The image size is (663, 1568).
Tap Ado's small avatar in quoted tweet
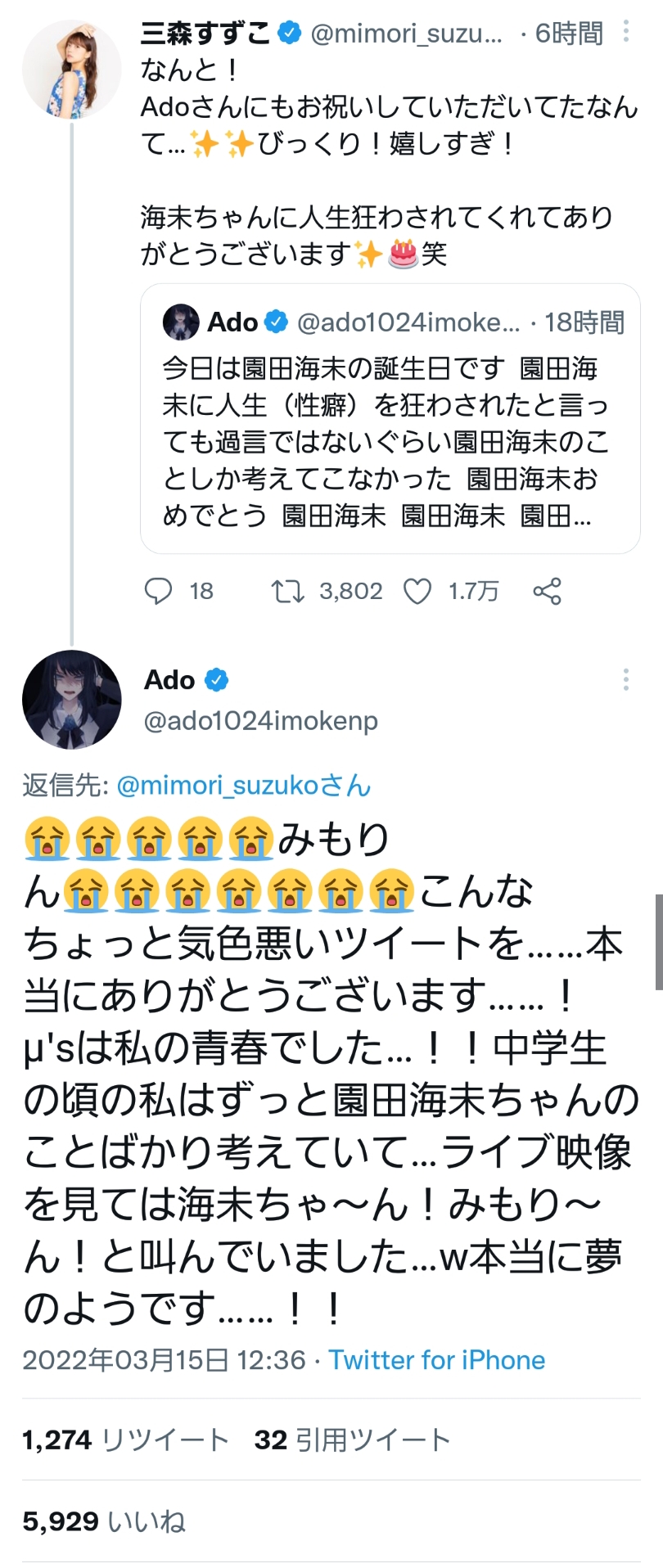pos(181,322)
